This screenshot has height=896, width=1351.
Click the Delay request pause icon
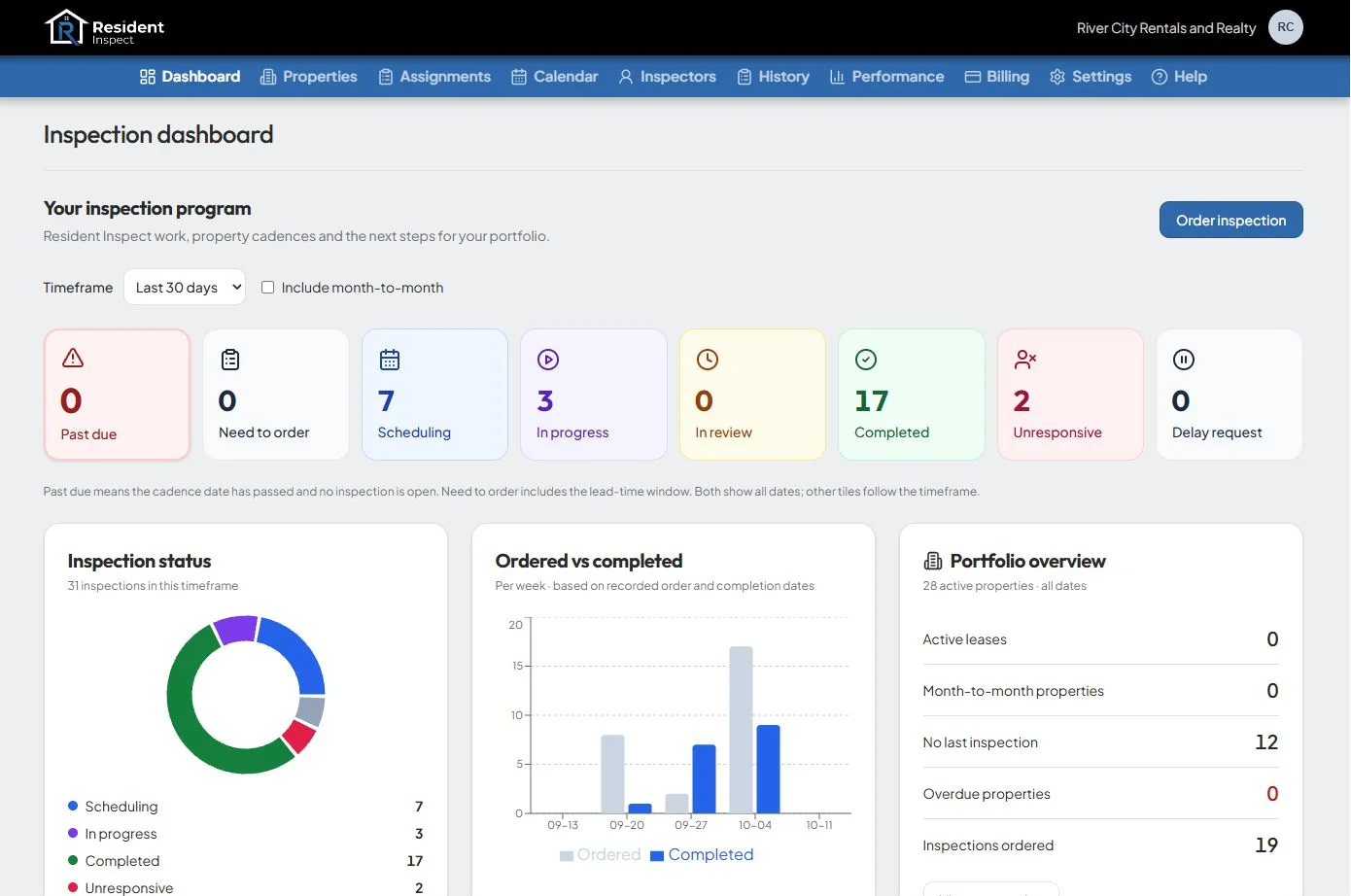pos(1184,360)
